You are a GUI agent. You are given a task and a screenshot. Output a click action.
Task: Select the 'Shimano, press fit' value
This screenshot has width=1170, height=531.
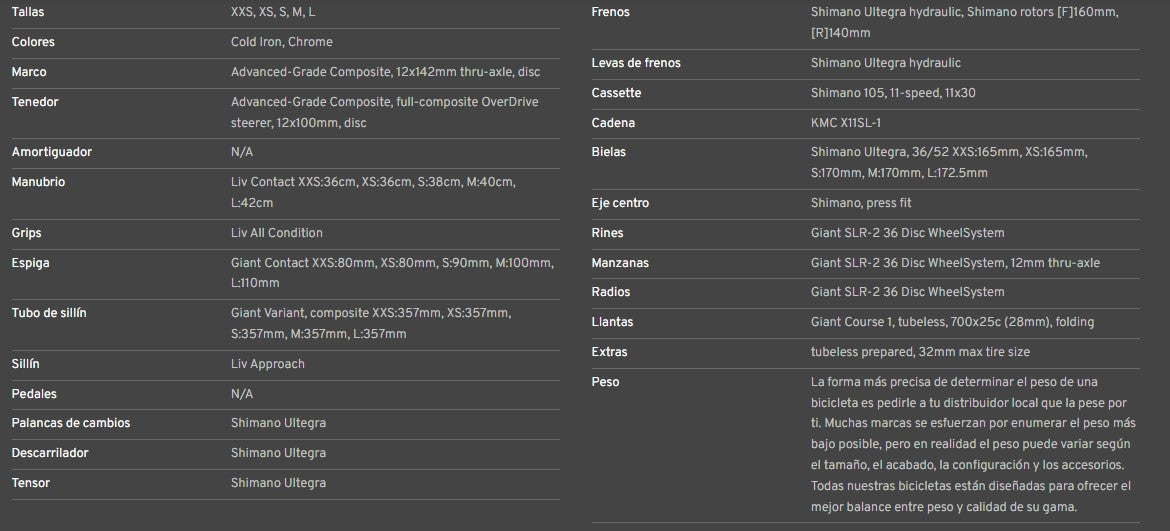pyautogui.click(x=861, y=203)
